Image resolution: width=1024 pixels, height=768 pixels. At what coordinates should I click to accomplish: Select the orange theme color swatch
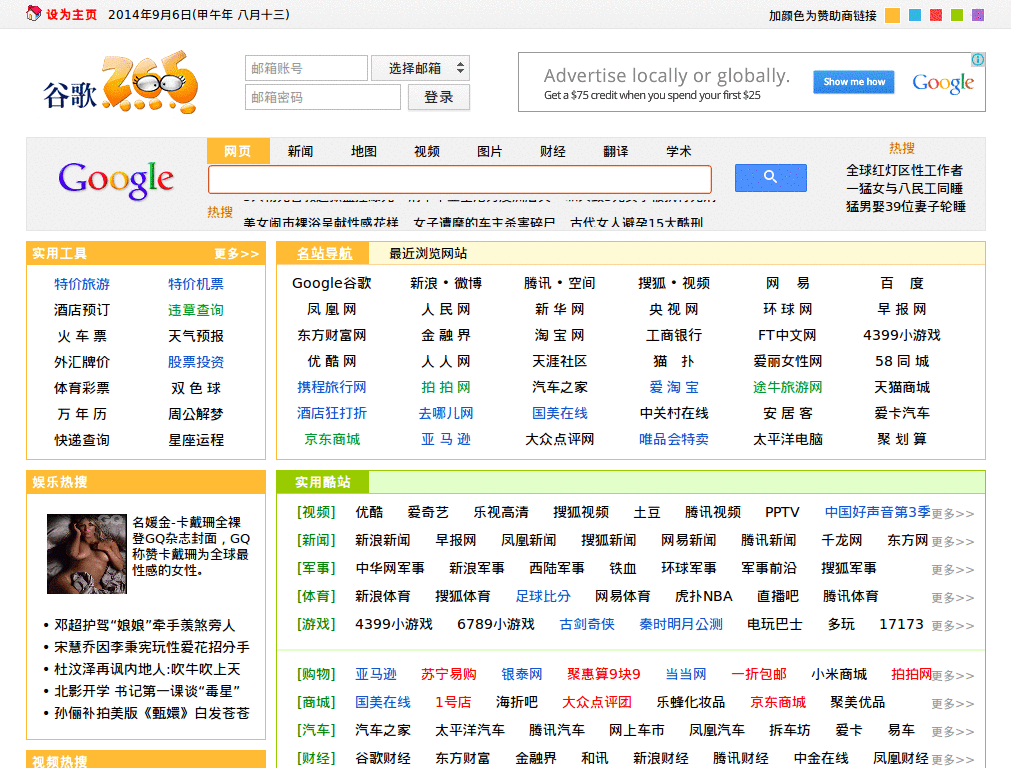(892, 15)
